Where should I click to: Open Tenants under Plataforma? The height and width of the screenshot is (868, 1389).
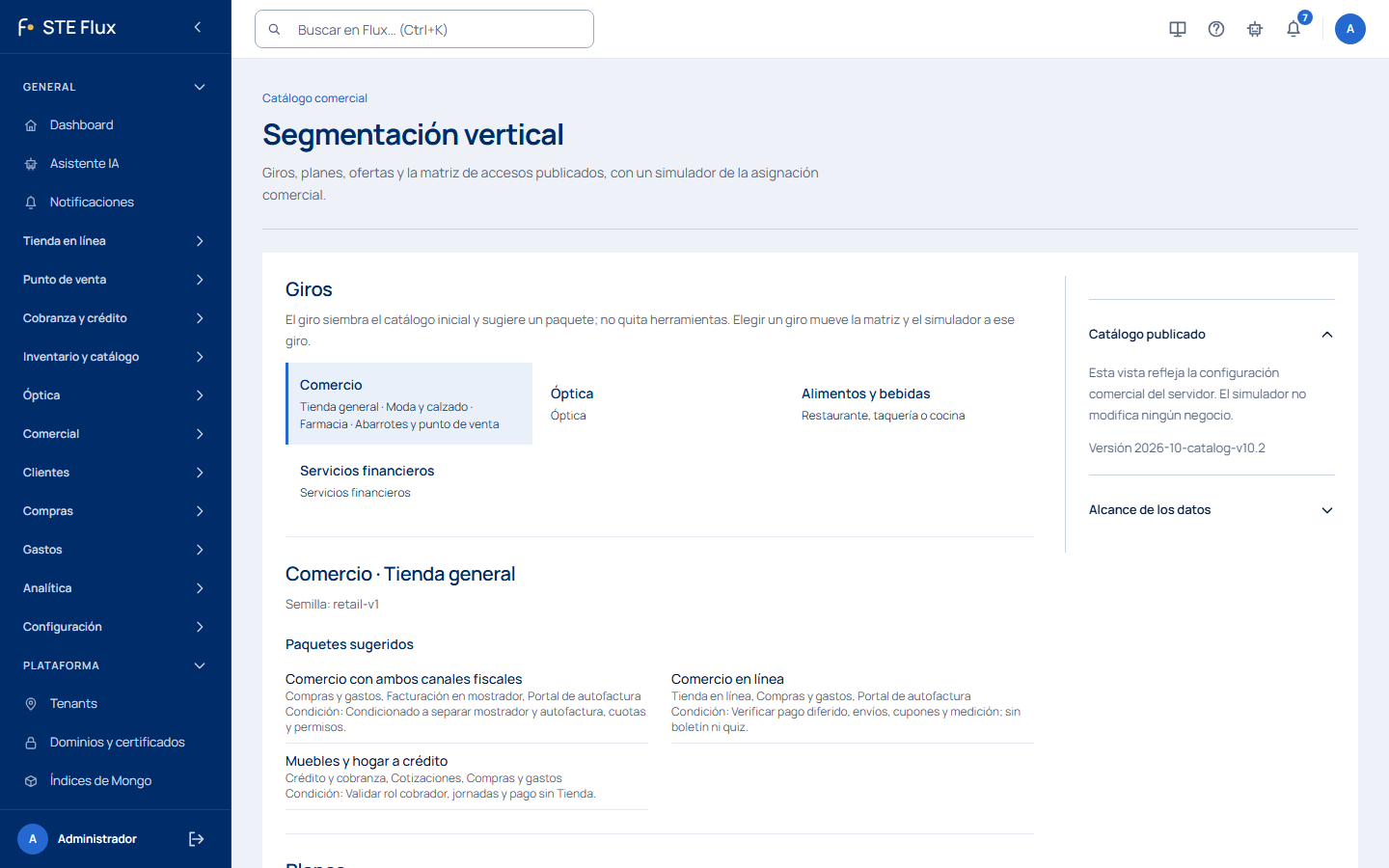click(x=116, y=704)
